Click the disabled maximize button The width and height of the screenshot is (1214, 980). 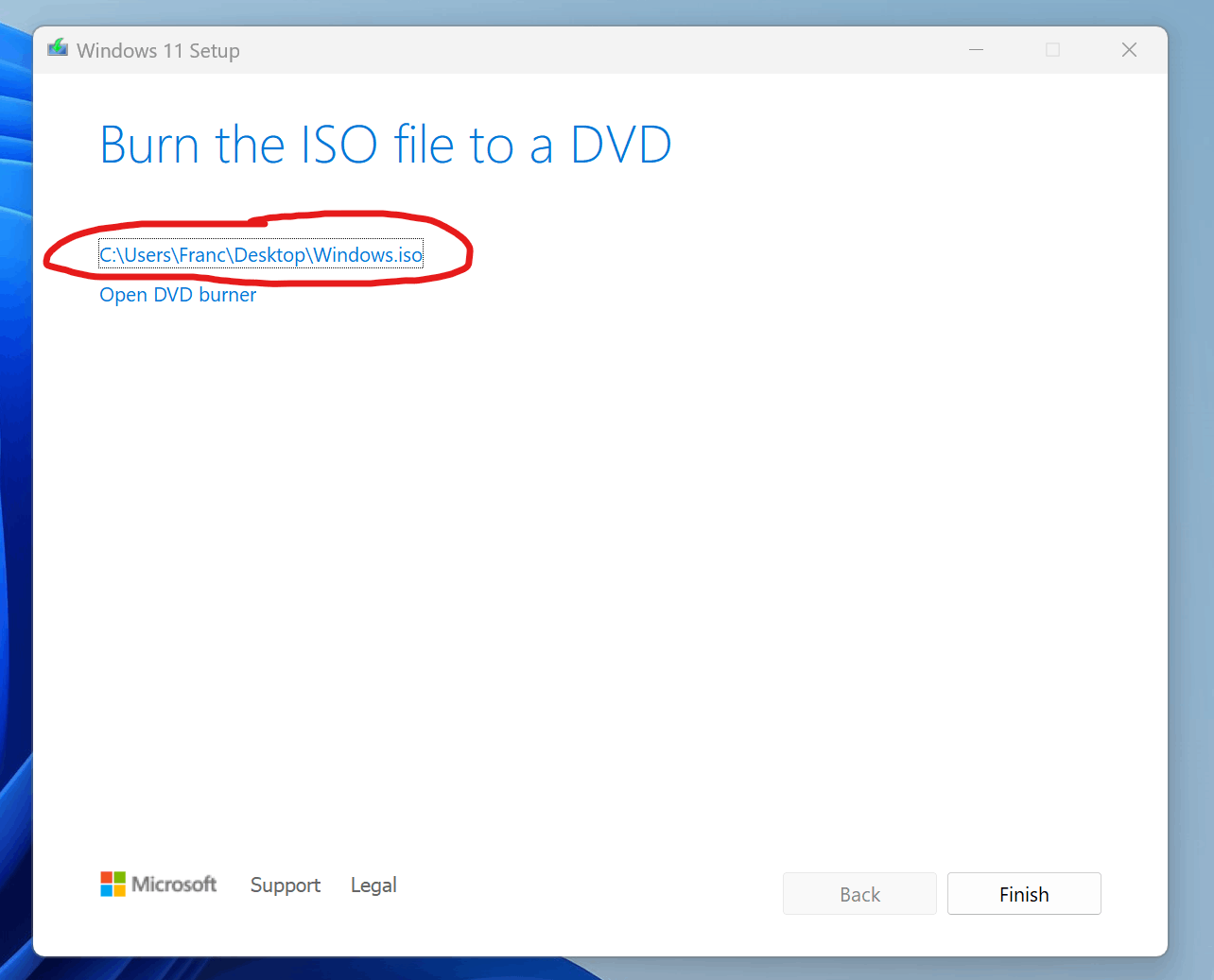(1052, 49)
